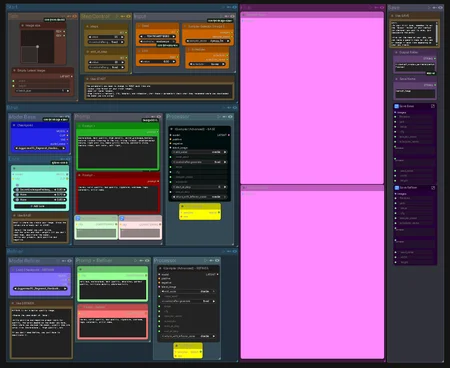Toggle the eye icon on Input group header
Viewport: 450px width, 368px height.
click(x=232, y=16)
